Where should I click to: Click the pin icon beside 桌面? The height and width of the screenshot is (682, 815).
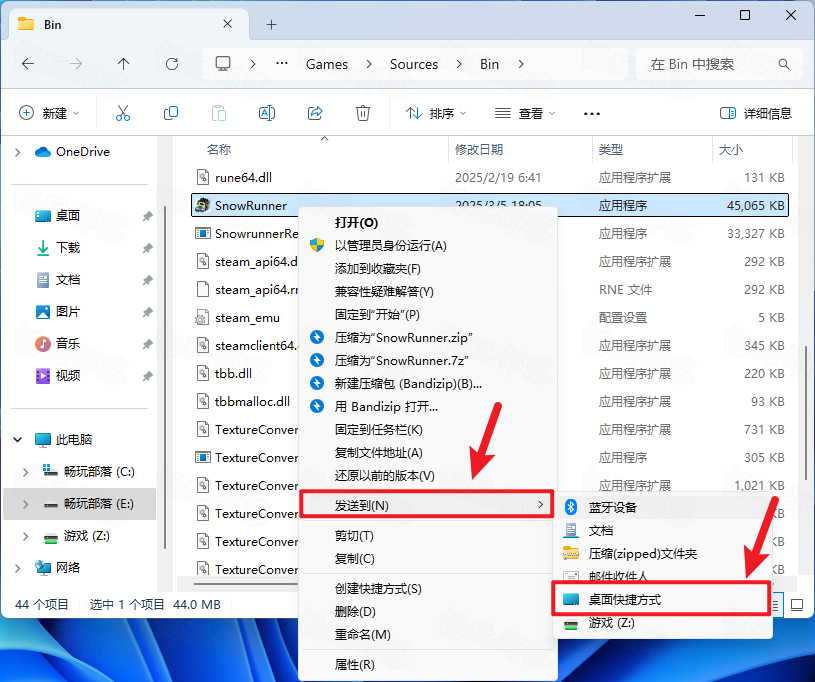point(148,216)
